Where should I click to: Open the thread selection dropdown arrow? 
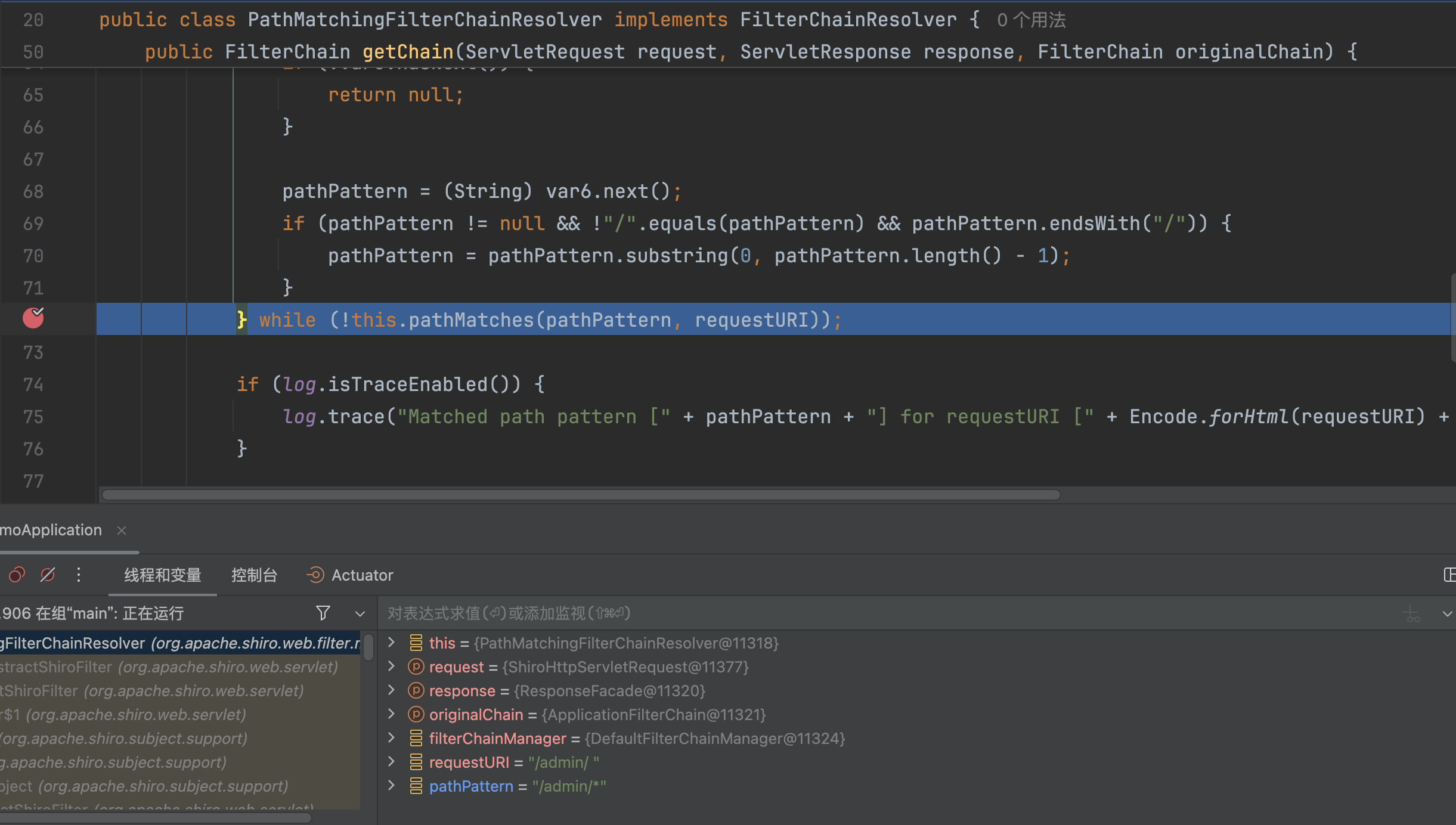click(360, 613)
